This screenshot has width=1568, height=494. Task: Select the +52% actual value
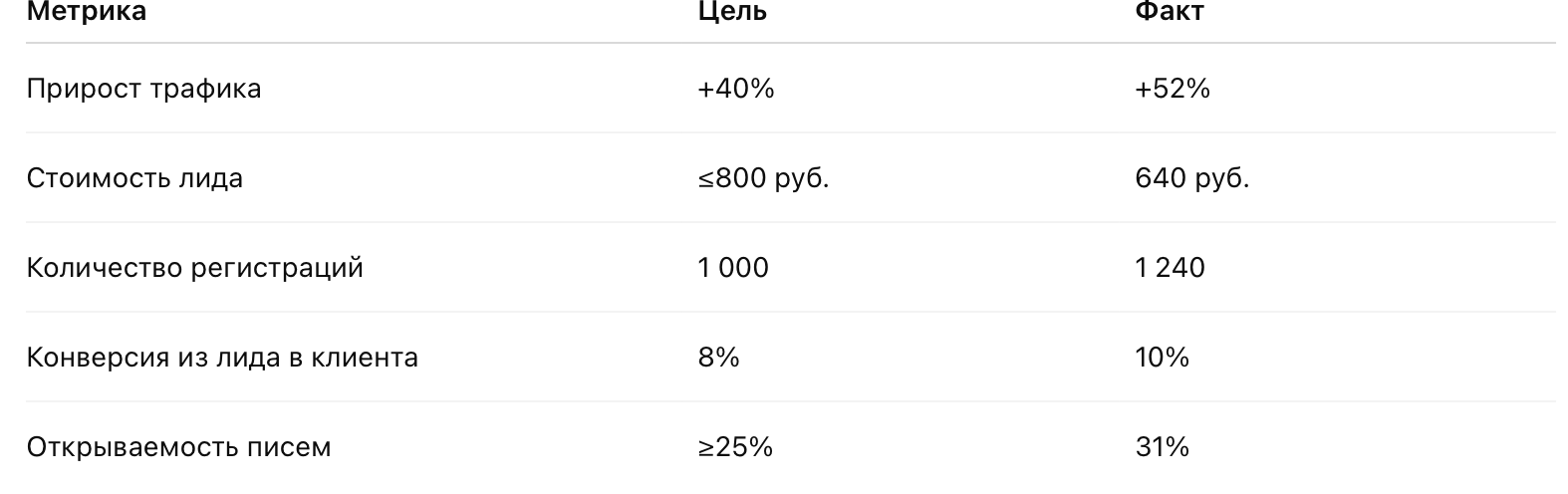click(x=1172, y=89)
